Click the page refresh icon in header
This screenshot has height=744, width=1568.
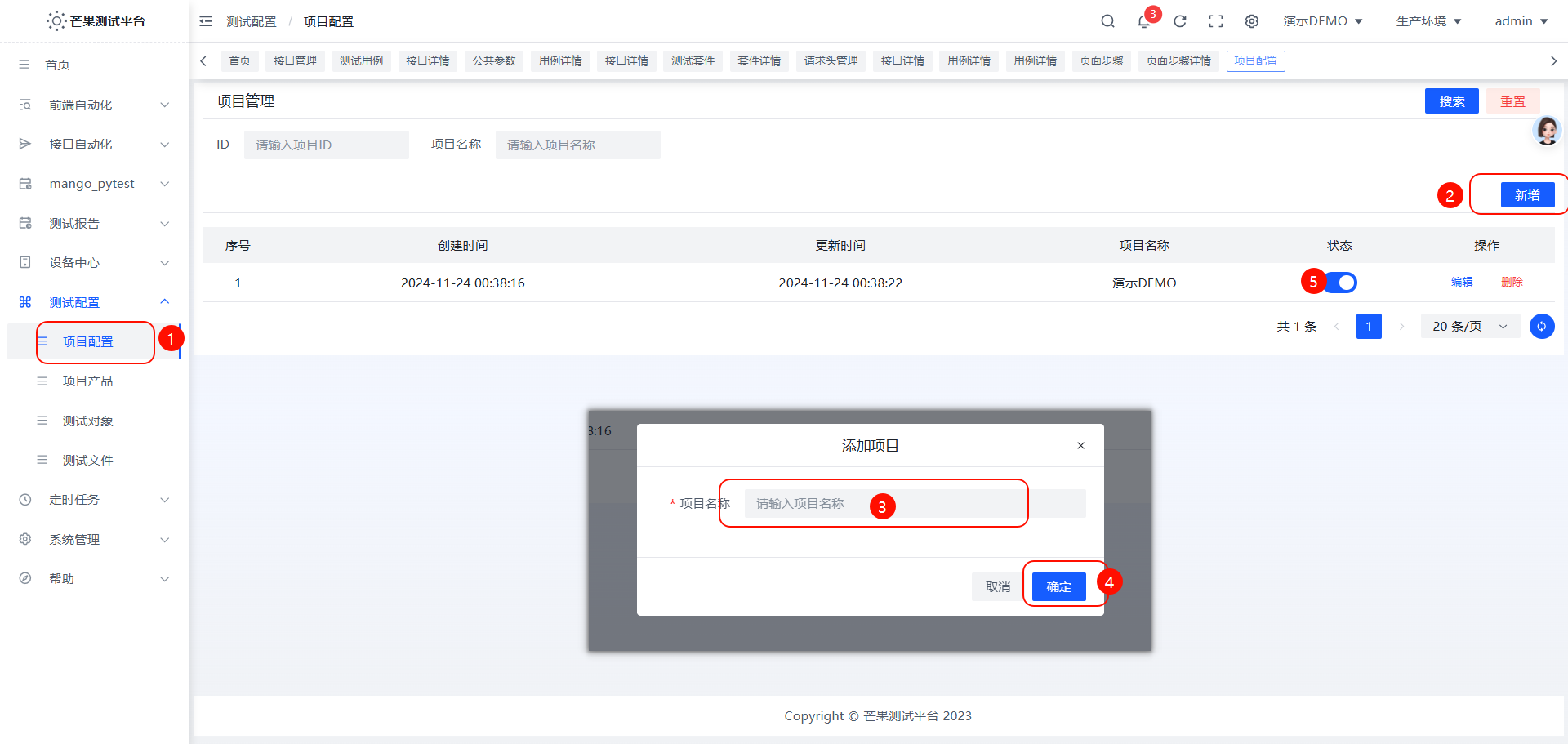point(1179,20)
